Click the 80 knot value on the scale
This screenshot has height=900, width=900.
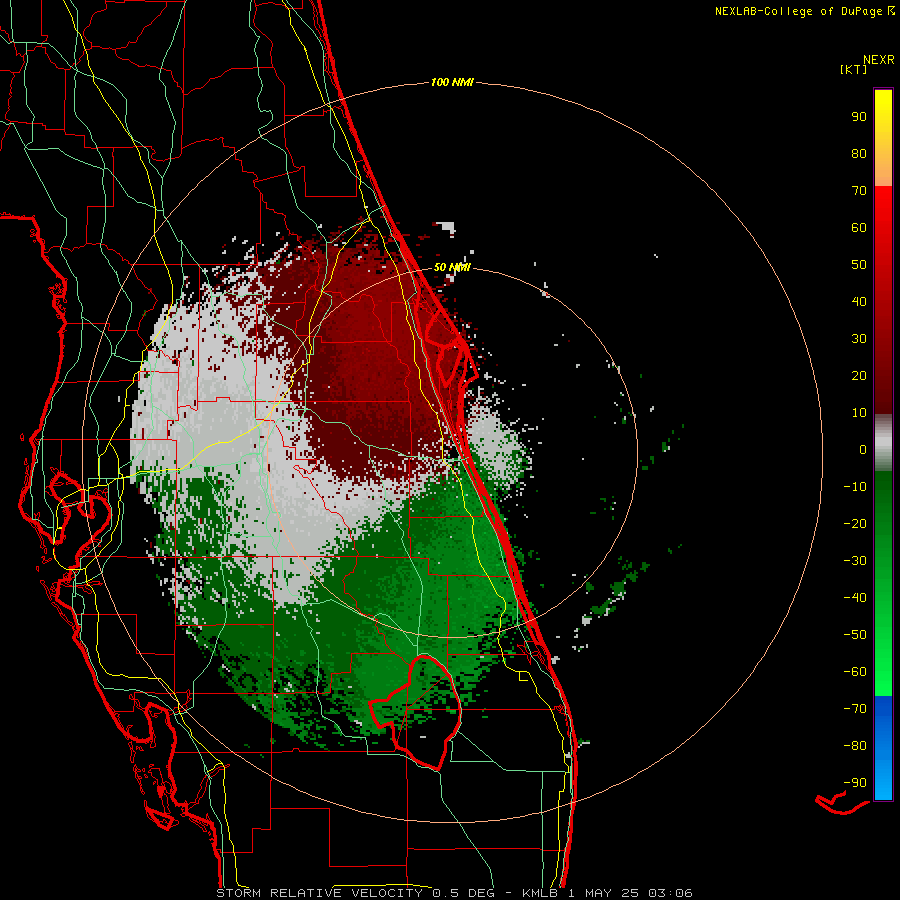pos(859,154)
